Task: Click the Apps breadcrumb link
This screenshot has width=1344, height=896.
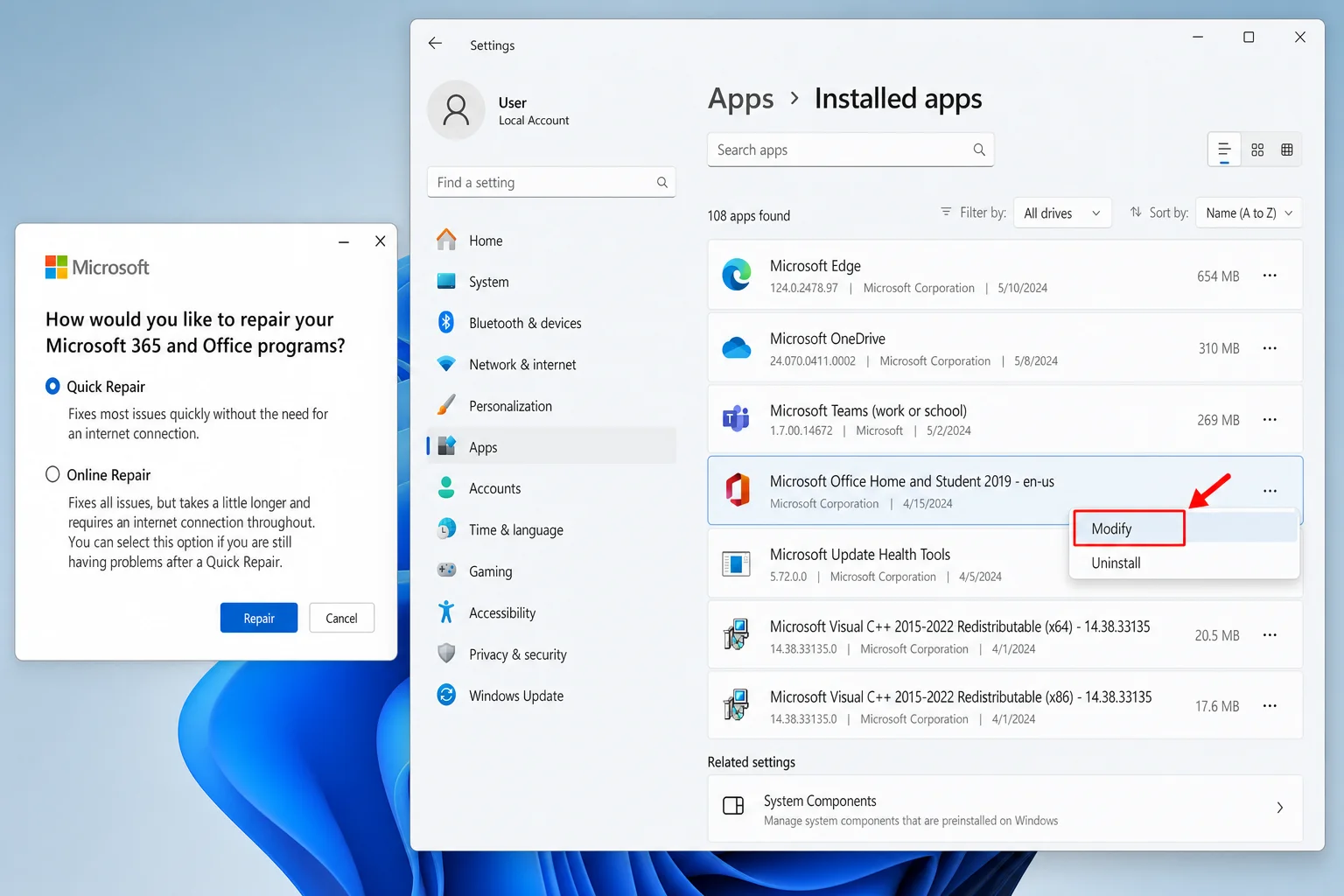Action: 741,99
